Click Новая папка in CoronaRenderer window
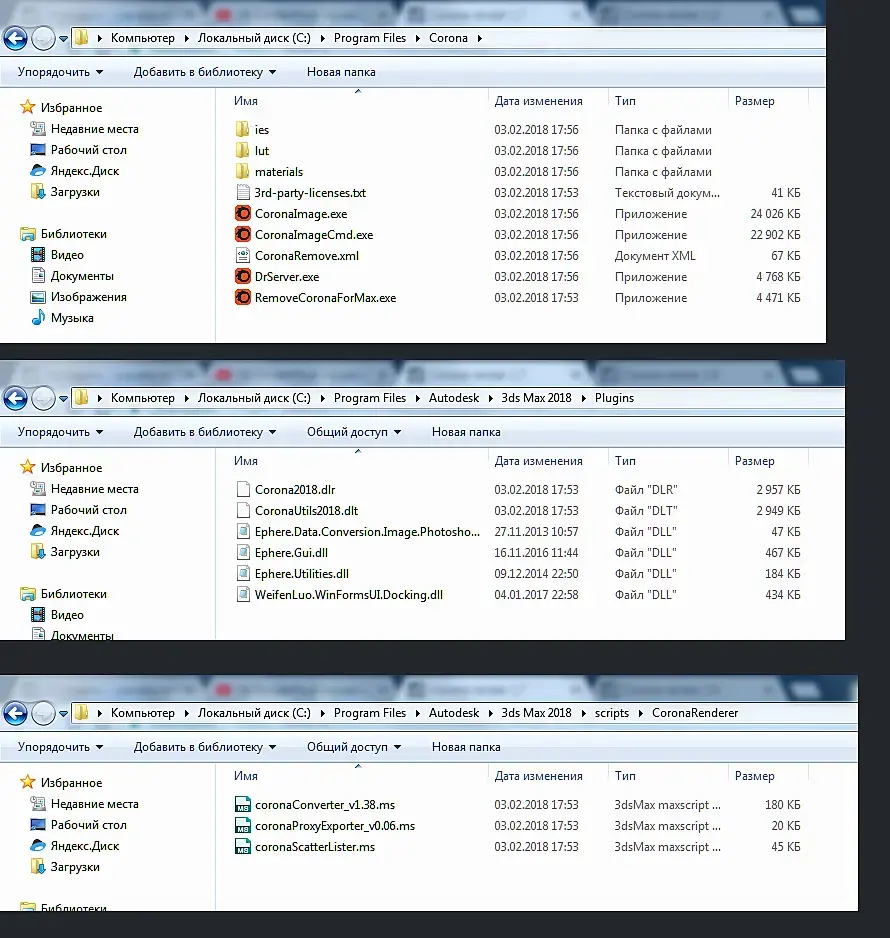 (x=466, y=747)
